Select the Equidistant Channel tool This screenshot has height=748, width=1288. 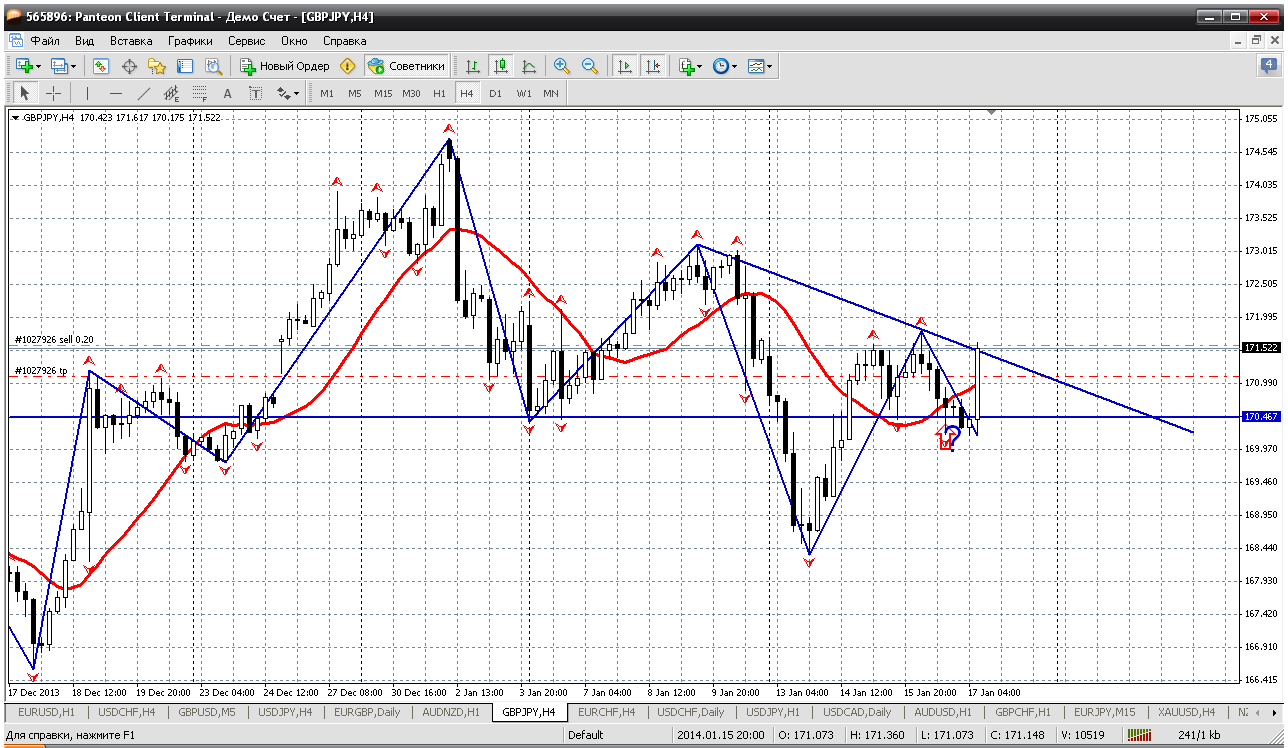pos(171,93)
